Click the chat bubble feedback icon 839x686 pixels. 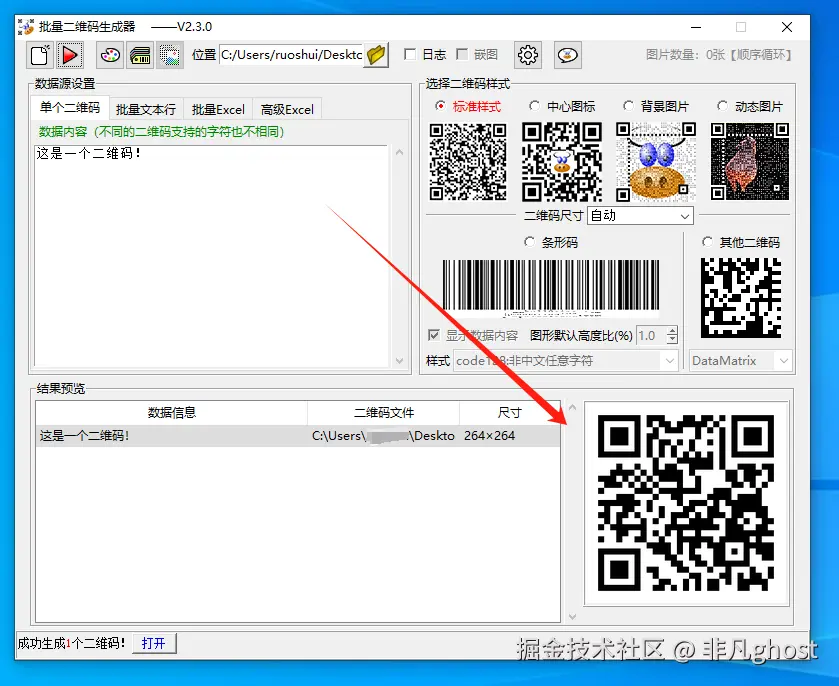[x=568, y=55]
